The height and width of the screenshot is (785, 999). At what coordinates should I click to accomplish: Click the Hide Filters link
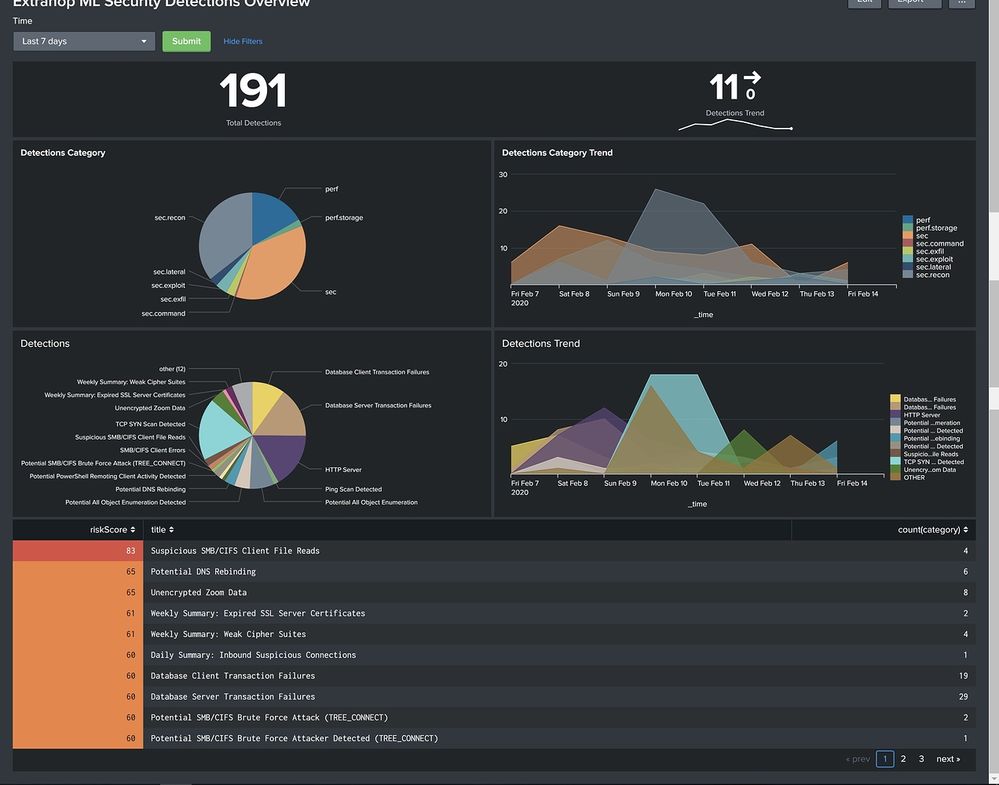(x=243, y=41)
